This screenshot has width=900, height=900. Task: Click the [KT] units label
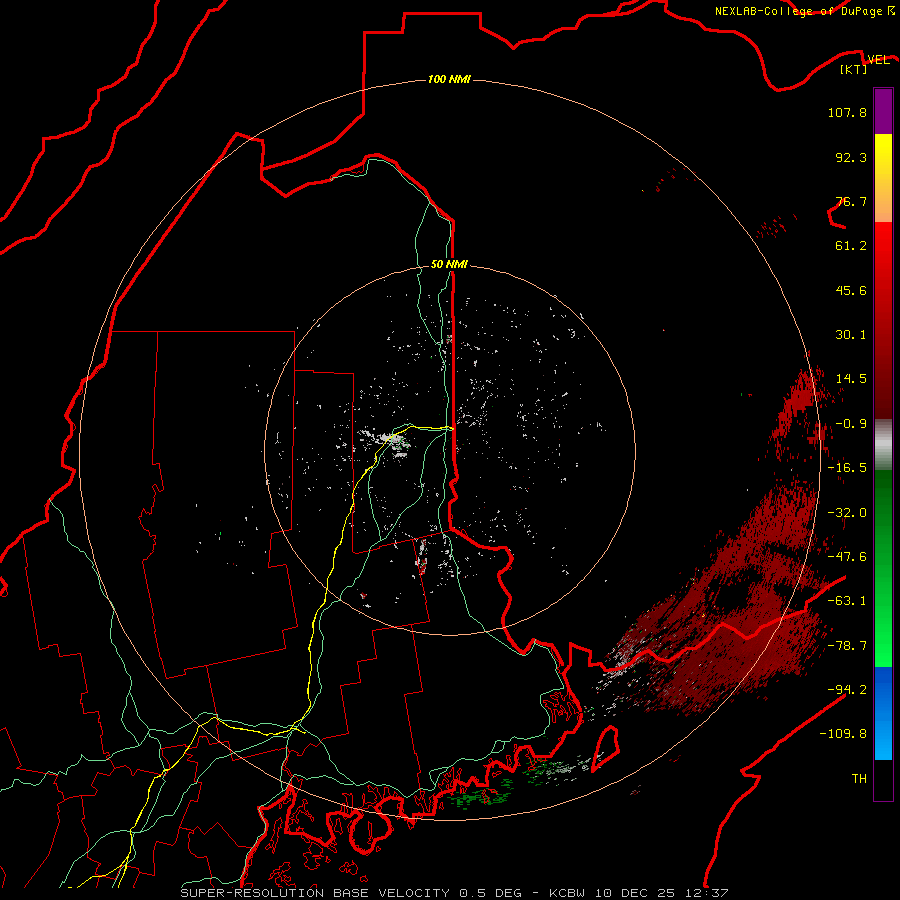(854, 69)
